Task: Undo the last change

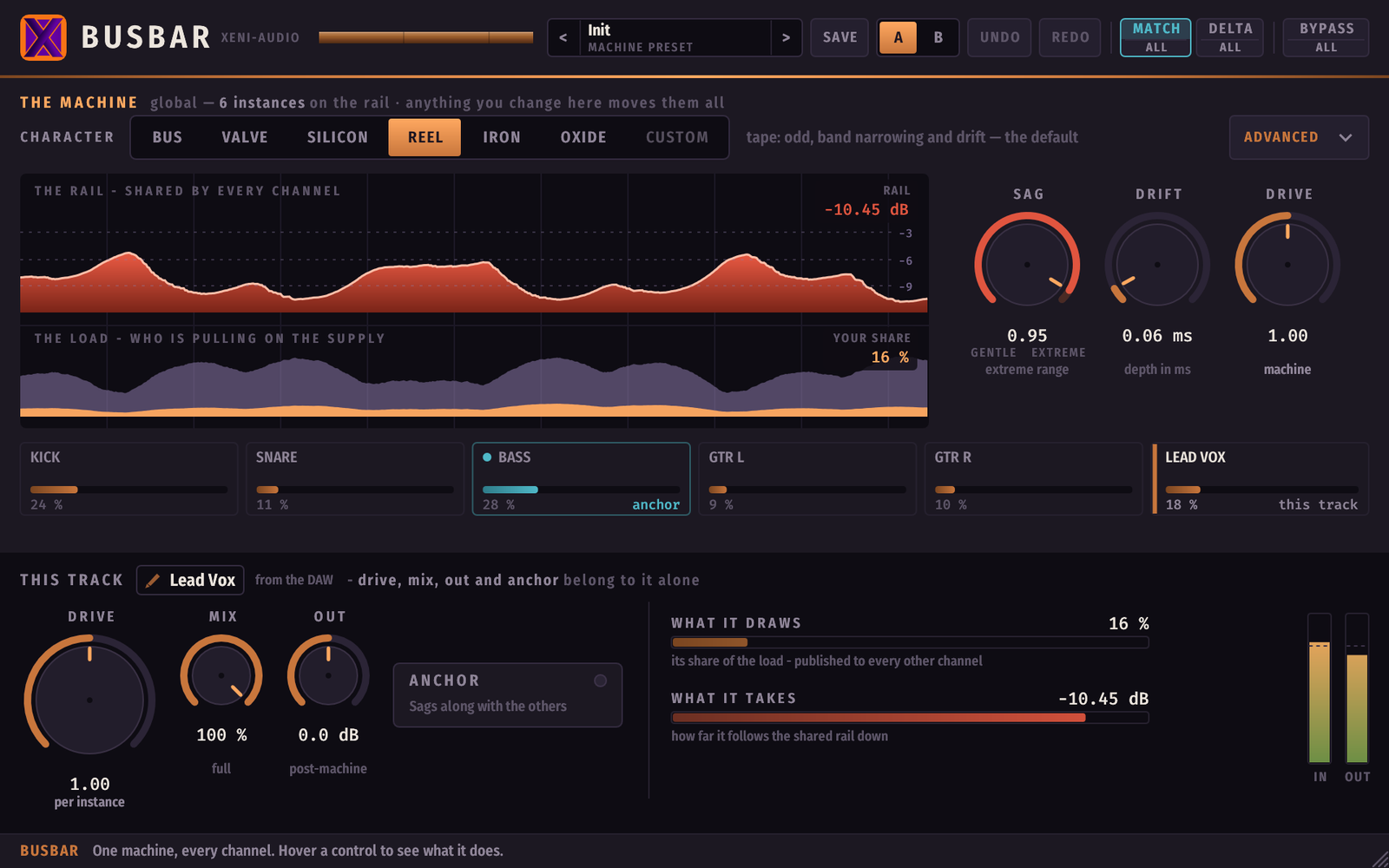Action: (x=999, y=37)
